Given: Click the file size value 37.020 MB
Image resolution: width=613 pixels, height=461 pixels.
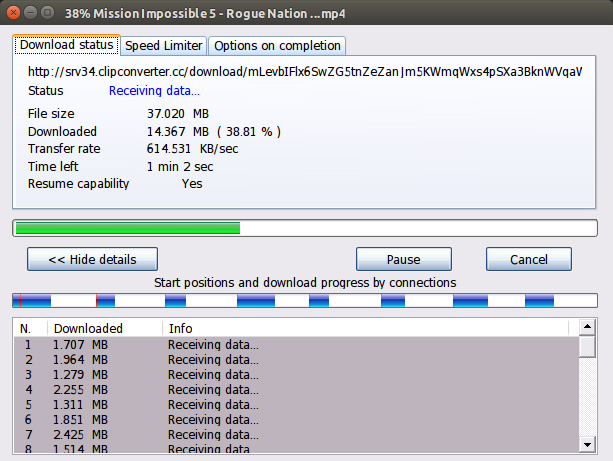Looking at the screenshot, I should [178, 114].
